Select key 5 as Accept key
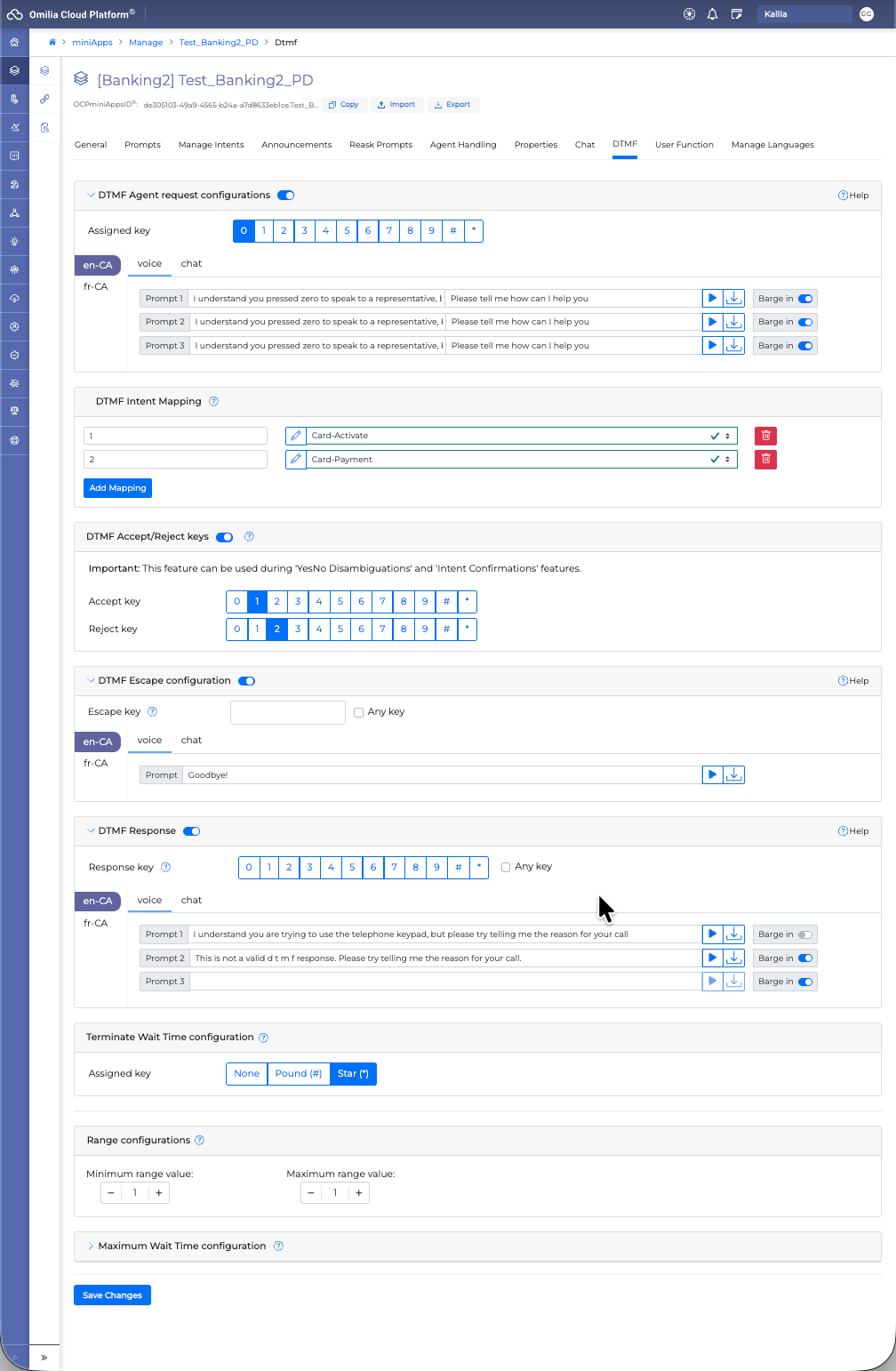 (x=340, y=602)
